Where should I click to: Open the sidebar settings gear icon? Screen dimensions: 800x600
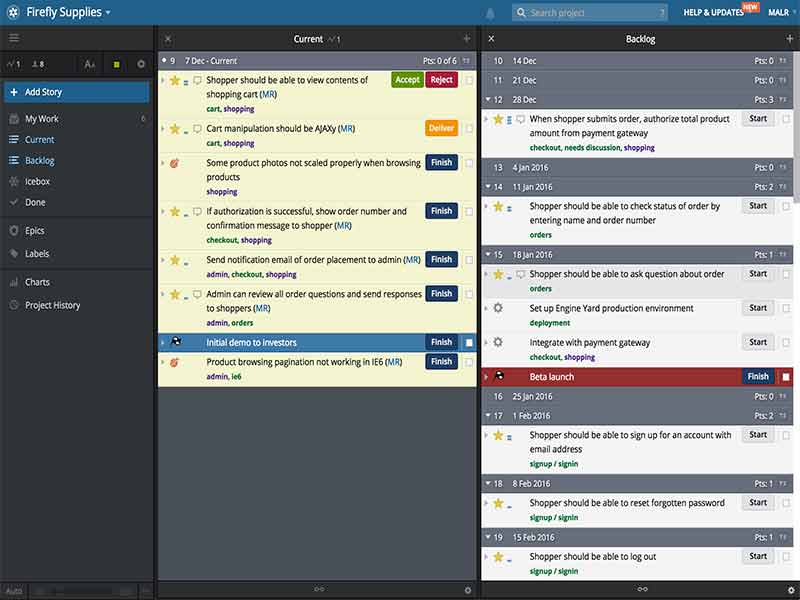pos(141,63)
